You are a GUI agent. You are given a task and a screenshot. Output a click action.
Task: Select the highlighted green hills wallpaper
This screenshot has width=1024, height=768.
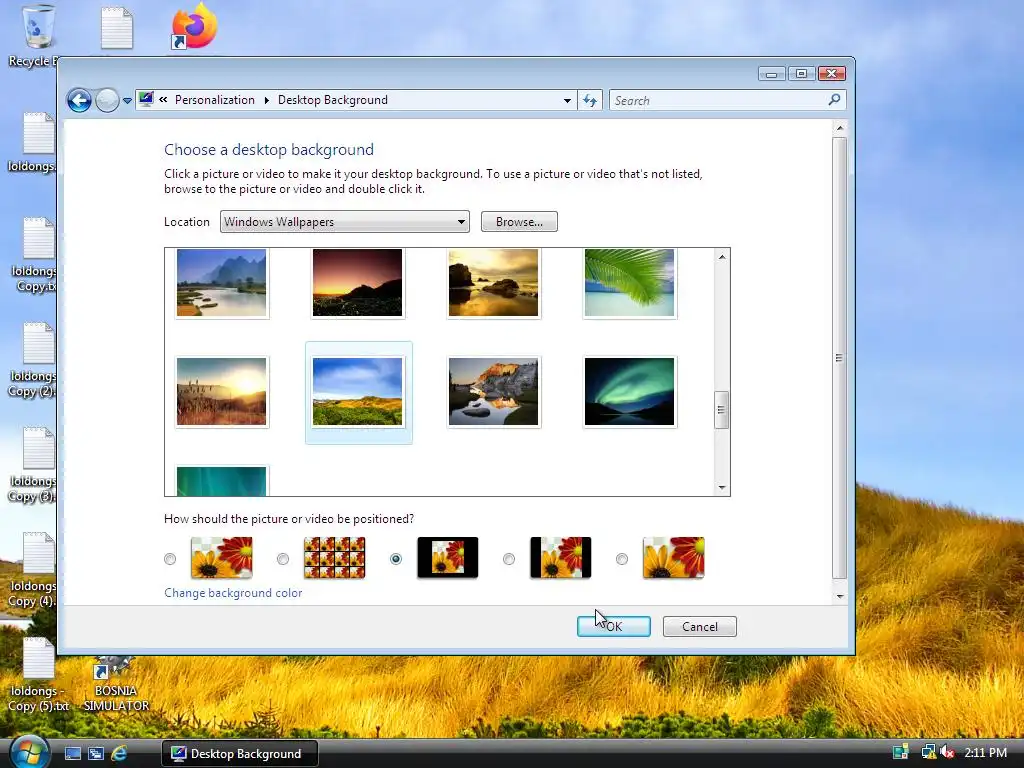pyautogui.click(x=357, y=392)
